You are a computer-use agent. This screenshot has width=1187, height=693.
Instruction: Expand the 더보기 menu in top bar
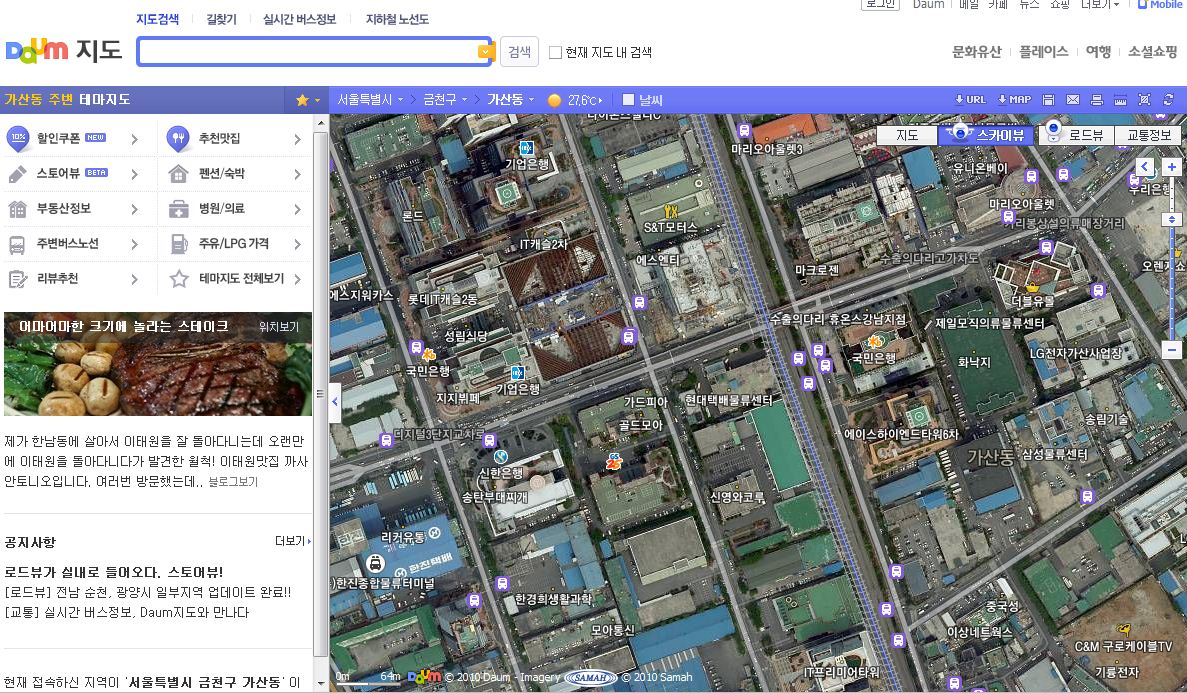pyautogui.click(x=1100, y=5)
